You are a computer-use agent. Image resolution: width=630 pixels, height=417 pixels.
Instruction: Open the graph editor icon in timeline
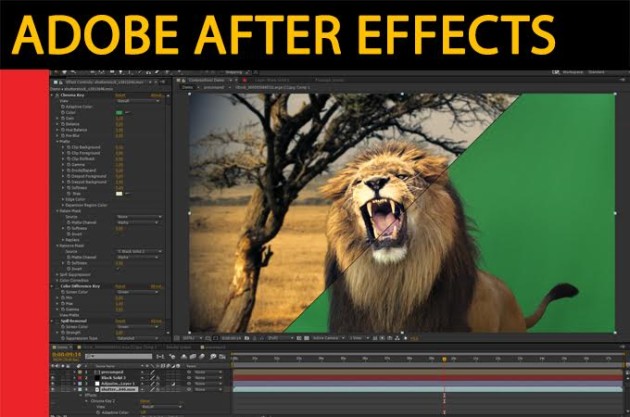point(222,356)
